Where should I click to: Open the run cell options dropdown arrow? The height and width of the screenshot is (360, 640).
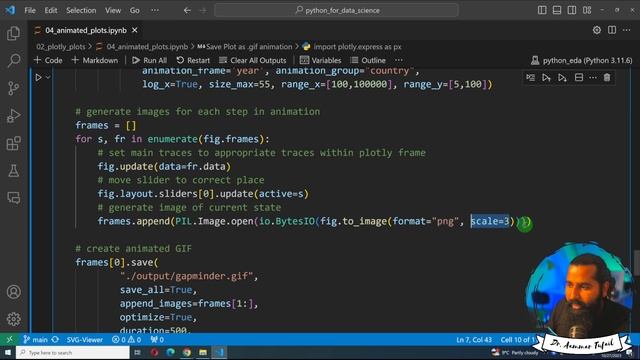[x=48, y=77]
